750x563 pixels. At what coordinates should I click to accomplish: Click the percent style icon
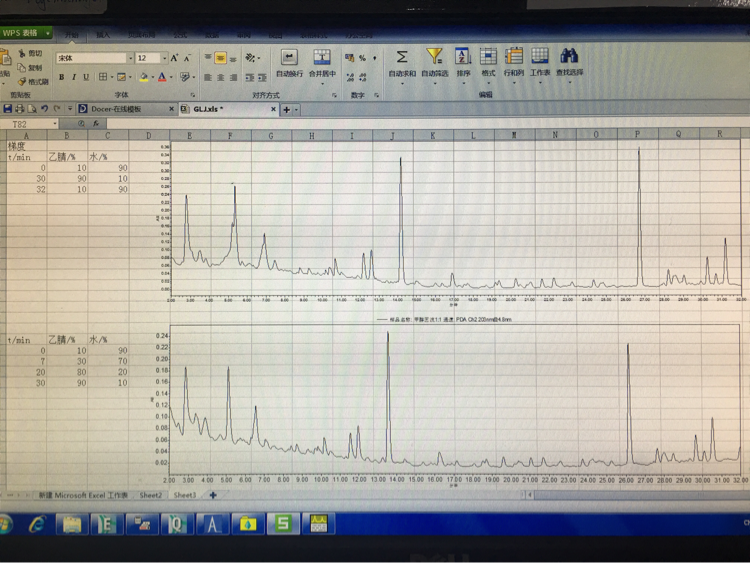(362, 58)
